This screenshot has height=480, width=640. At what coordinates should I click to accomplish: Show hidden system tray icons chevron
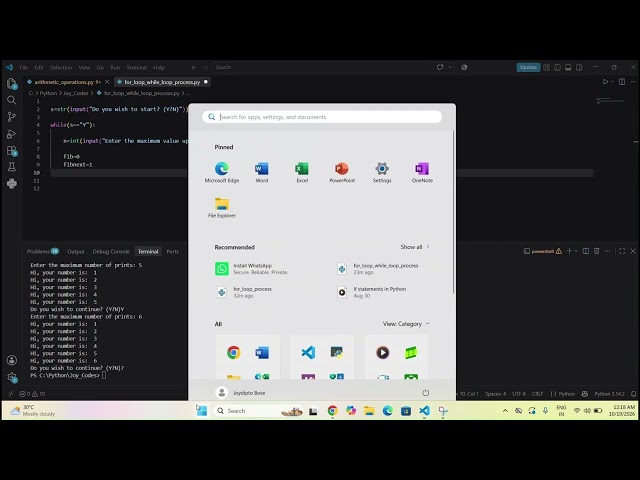(x=505, y=411)
